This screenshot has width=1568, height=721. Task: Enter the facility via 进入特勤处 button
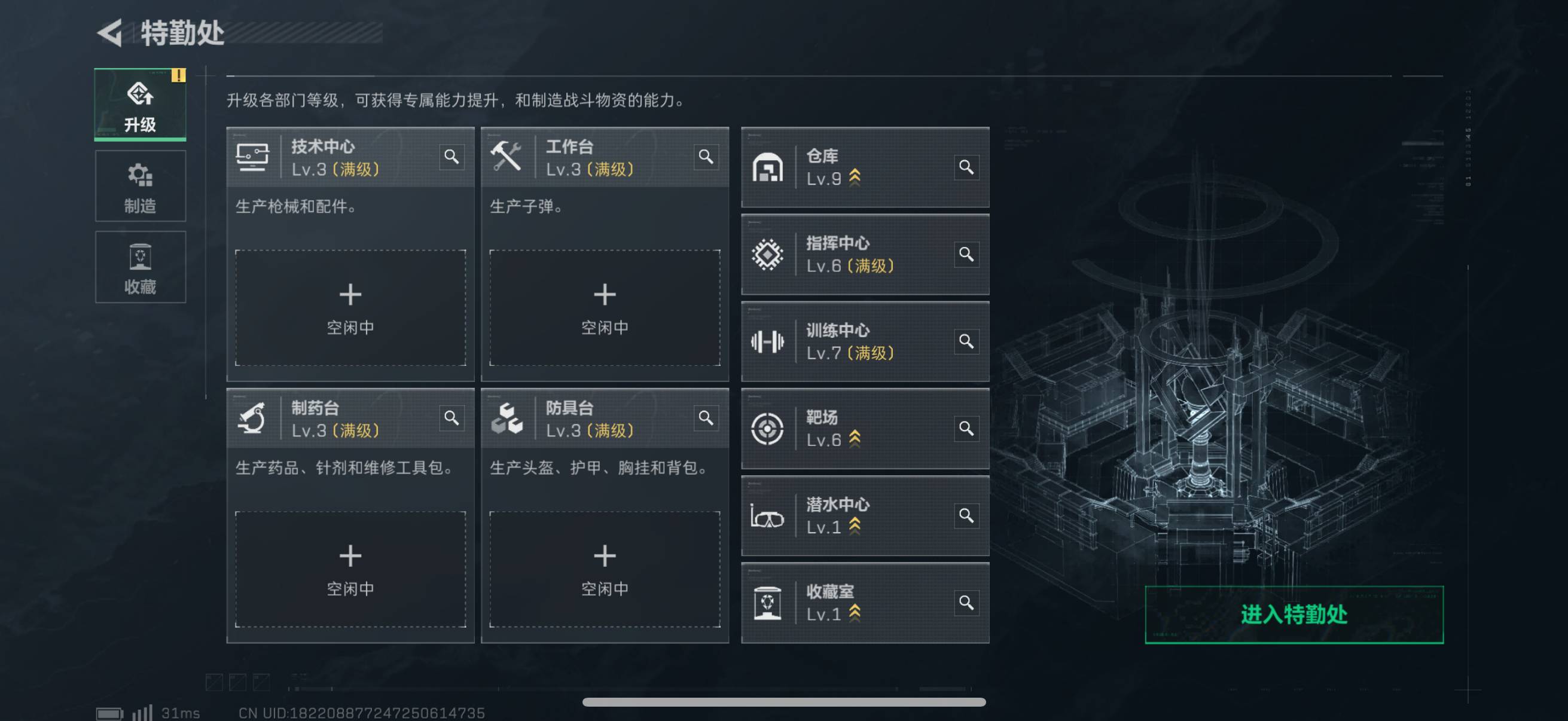click(1294, 615)
